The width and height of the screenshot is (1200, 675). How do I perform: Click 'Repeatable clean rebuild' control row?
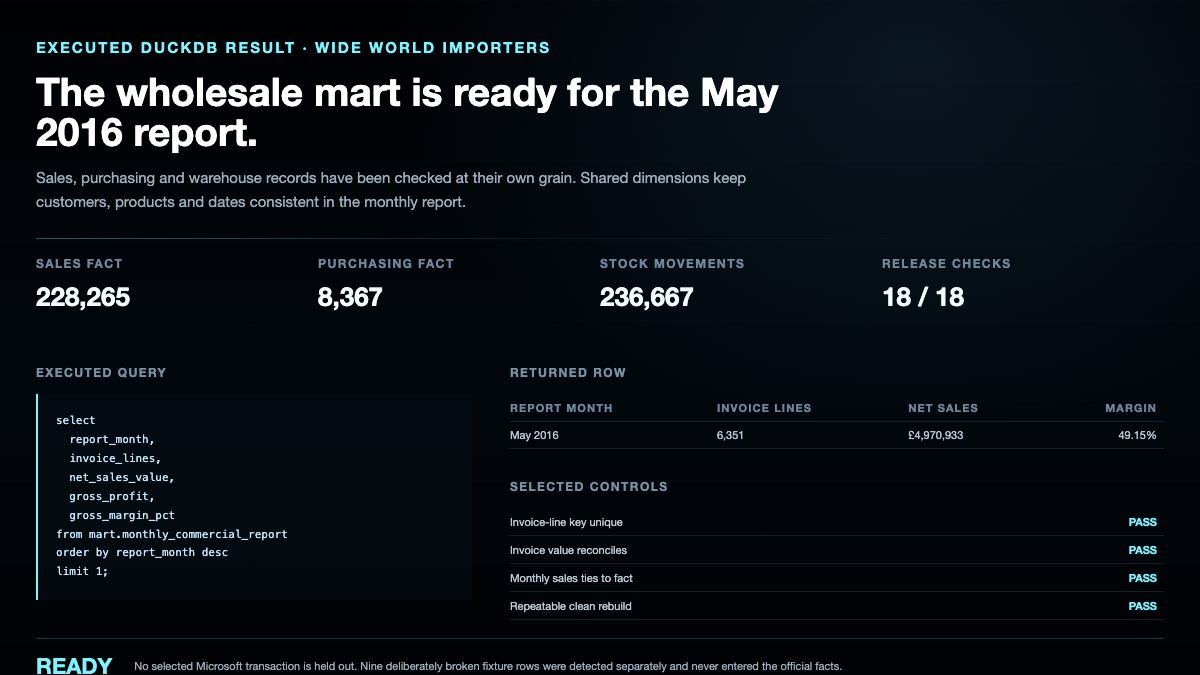(837, 606)
